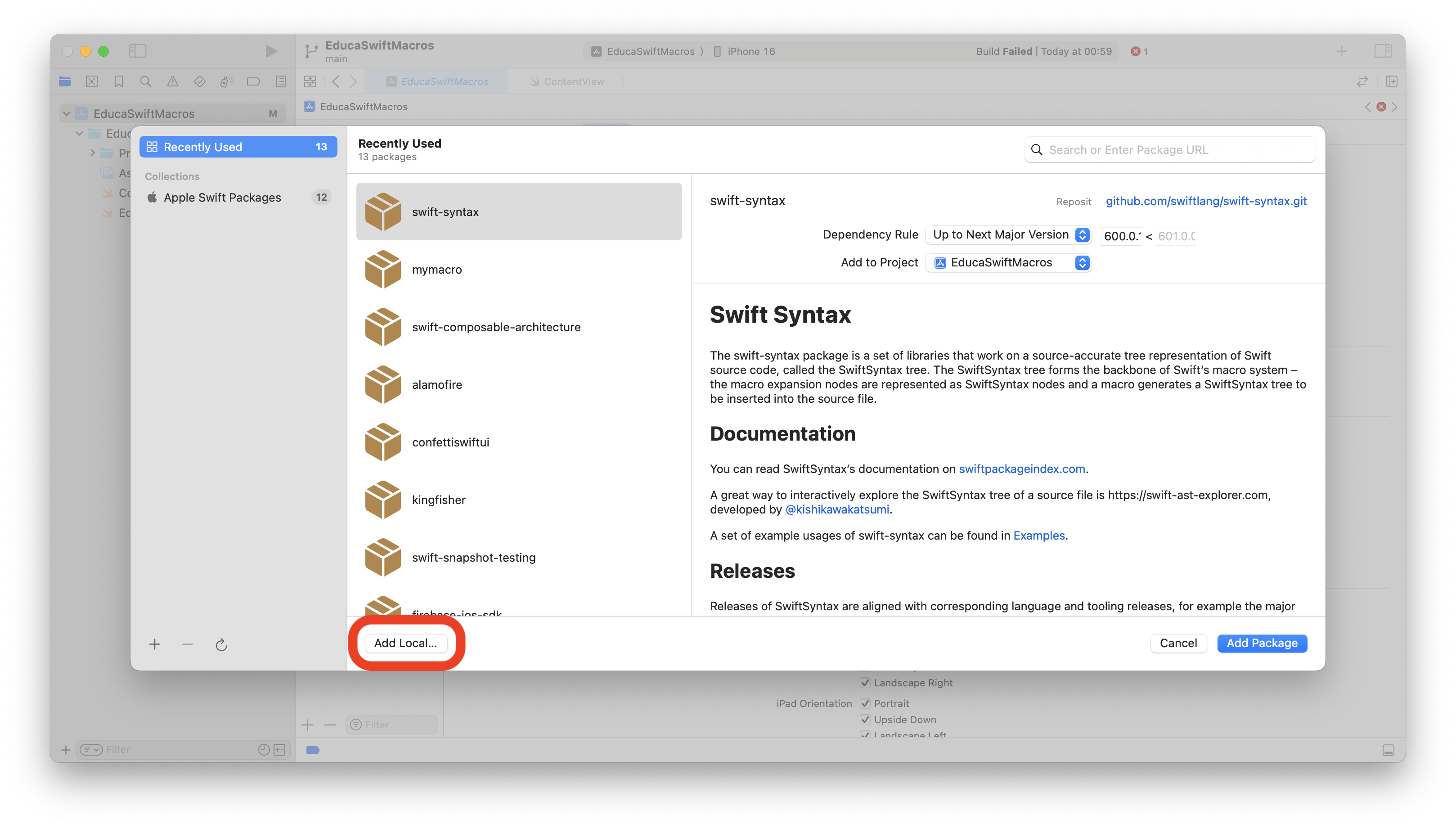Select Apple Swift Packages collection
The image size is (1456, 829).
click(223, 198)
